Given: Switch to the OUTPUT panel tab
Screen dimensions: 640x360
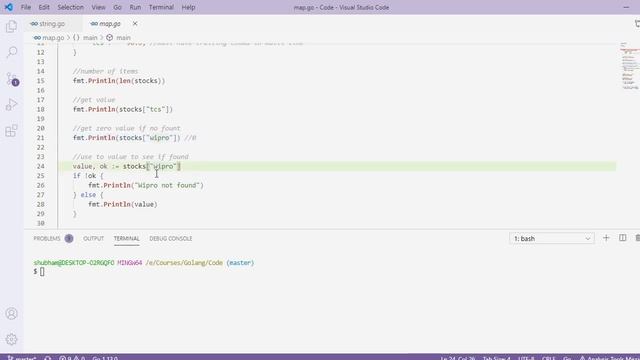Looking at the screenshot, I should [x=93, y=238].
